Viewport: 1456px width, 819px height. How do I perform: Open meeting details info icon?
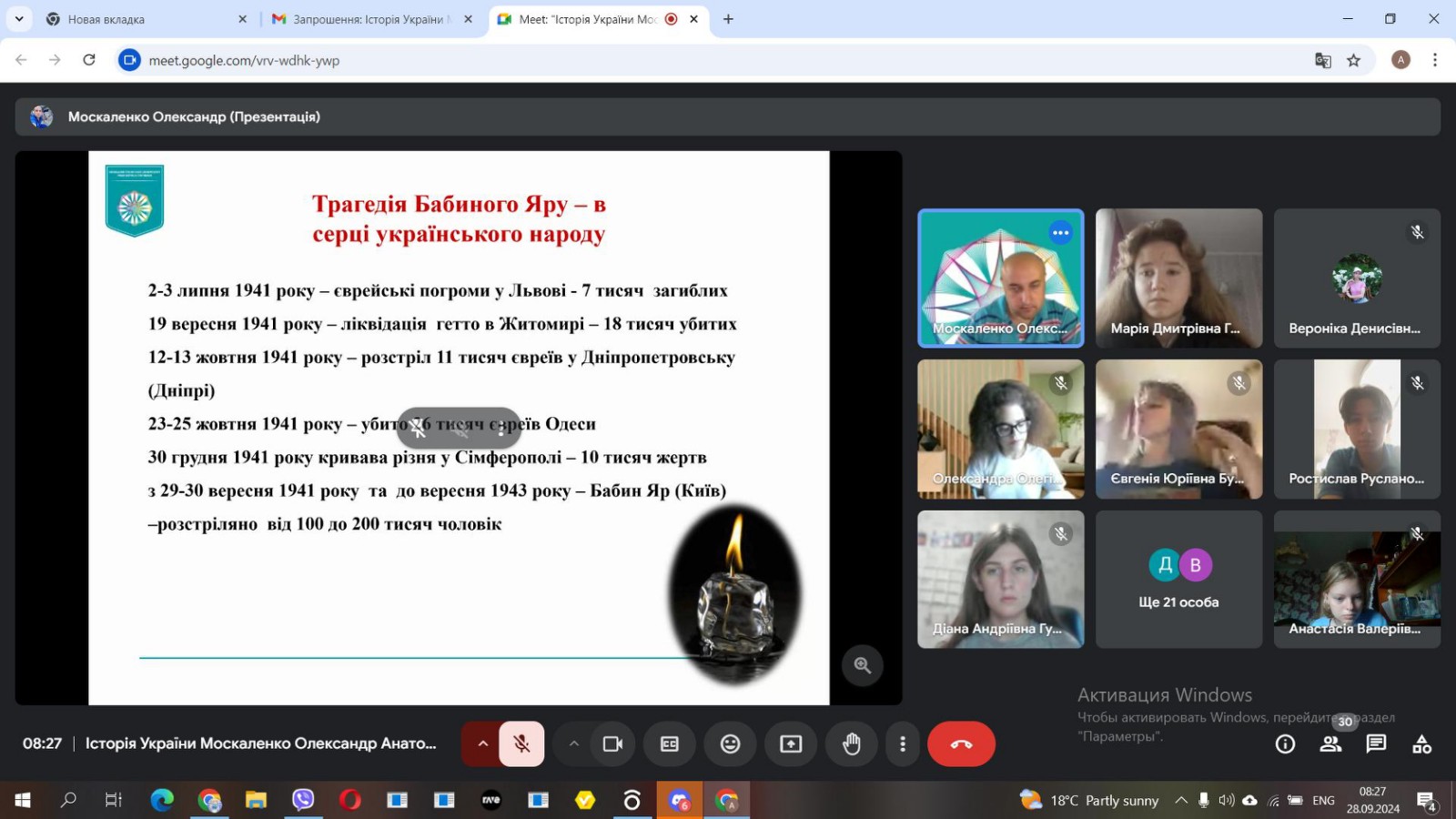pos(1285,744)
